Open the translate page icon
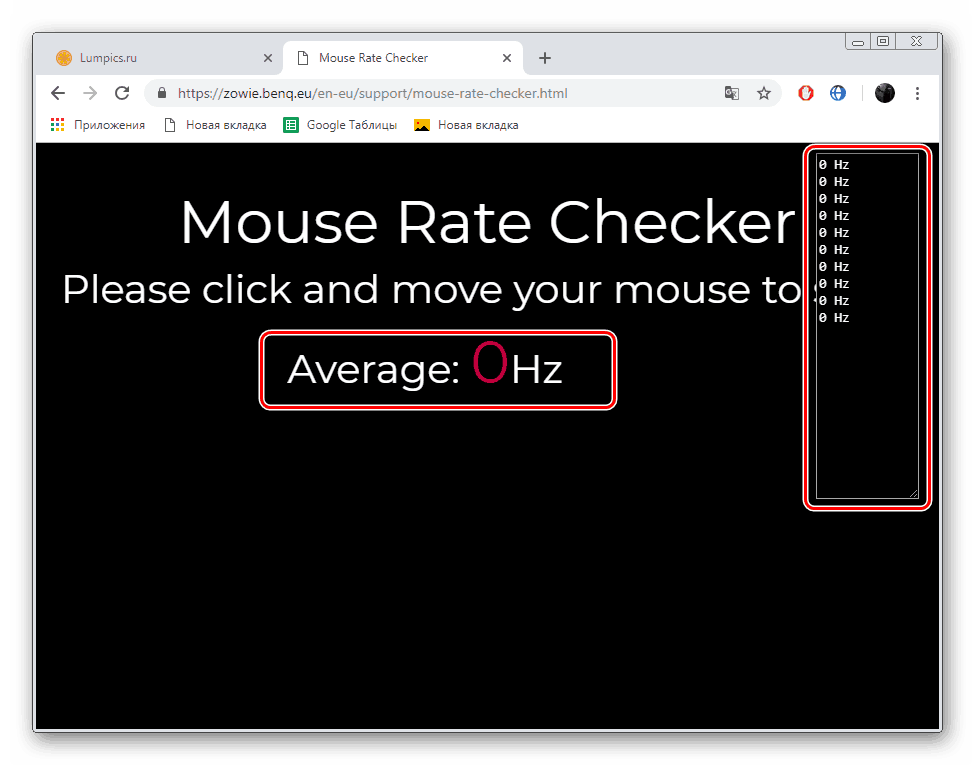Image resolution: width=975 pixels, height=765 pixels. (x=732, y=93)
